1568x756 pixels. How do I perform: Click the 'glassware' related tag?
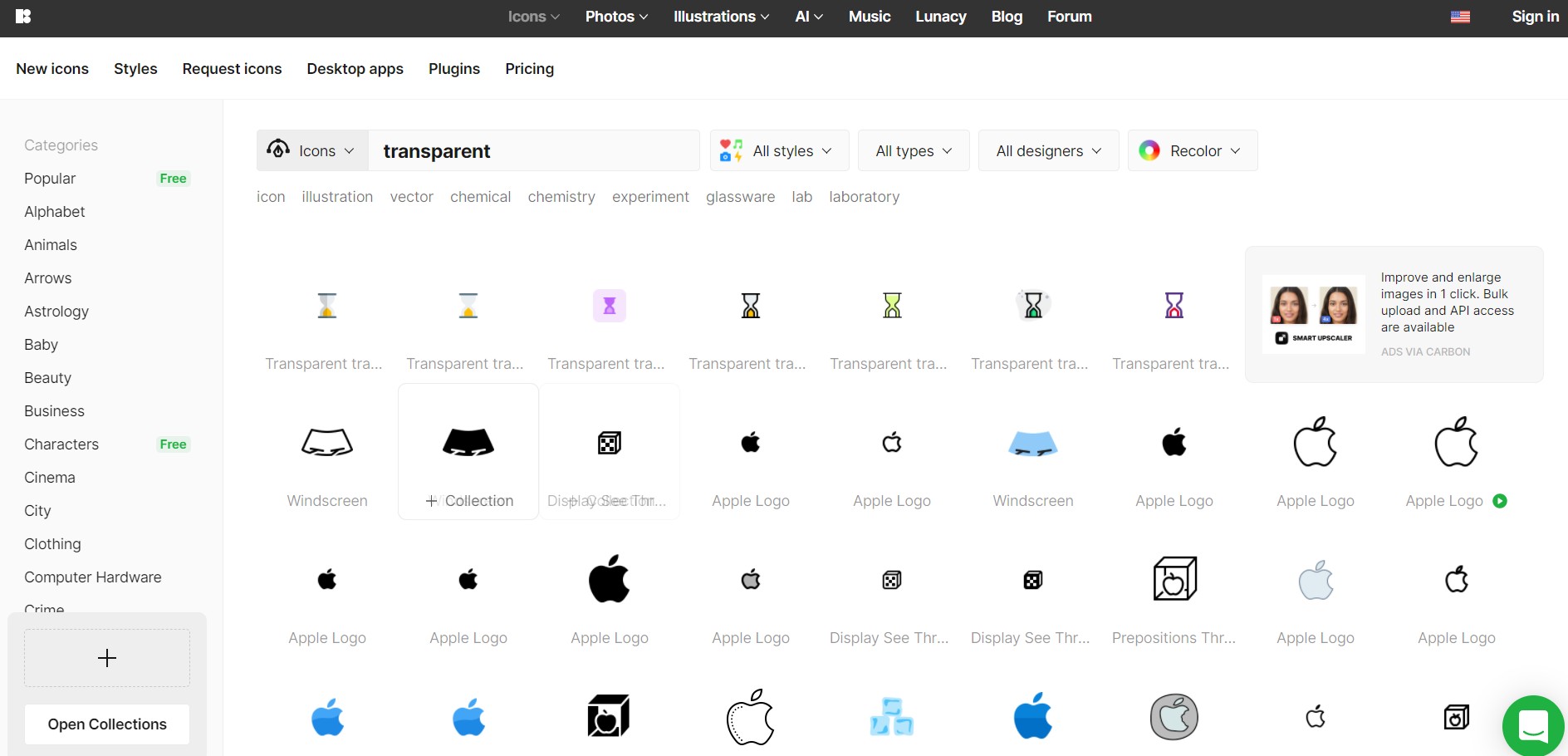point(740,197)
